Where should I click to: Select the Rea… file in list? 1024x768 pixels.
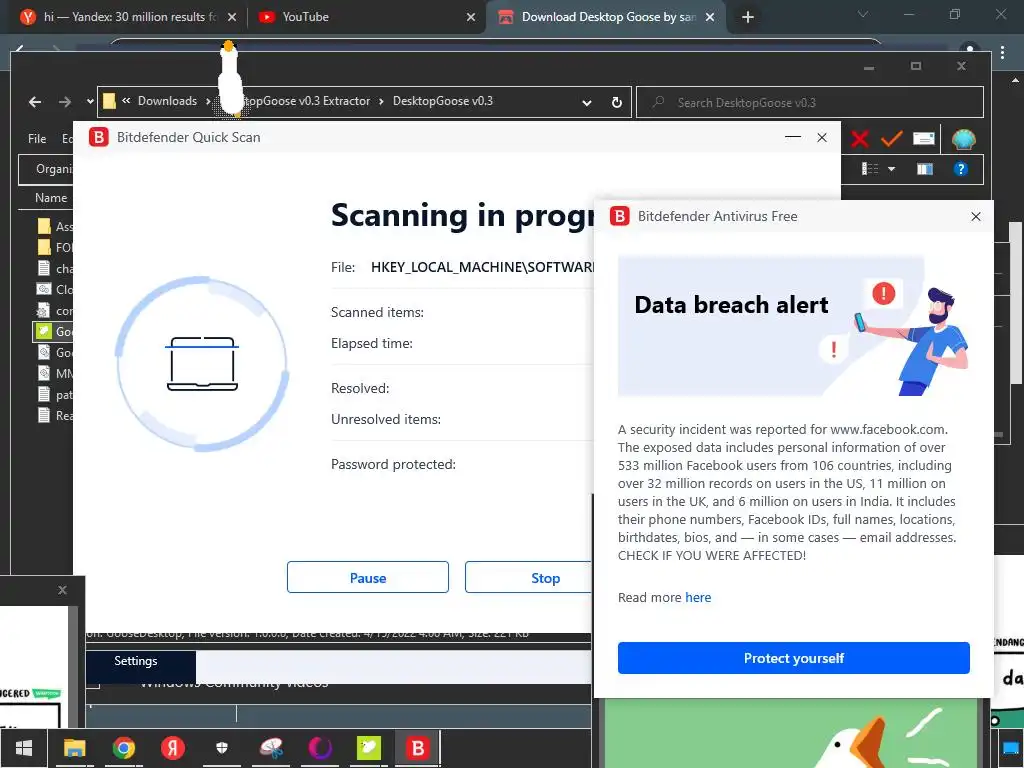coord(55,415)
